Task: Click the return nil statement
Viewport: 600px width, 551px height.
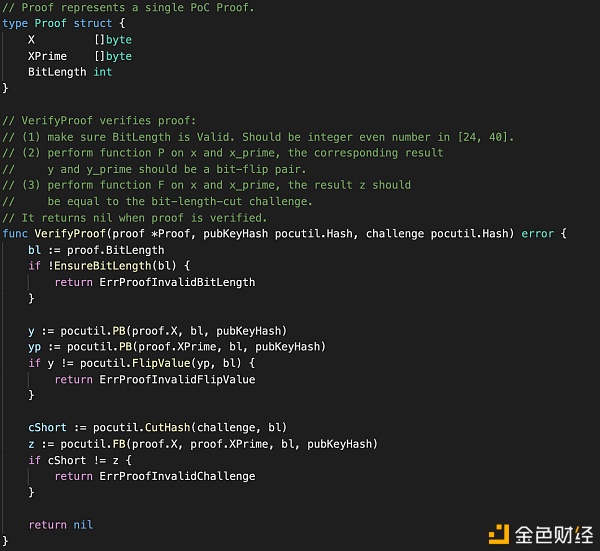Action: pos(60,525)
